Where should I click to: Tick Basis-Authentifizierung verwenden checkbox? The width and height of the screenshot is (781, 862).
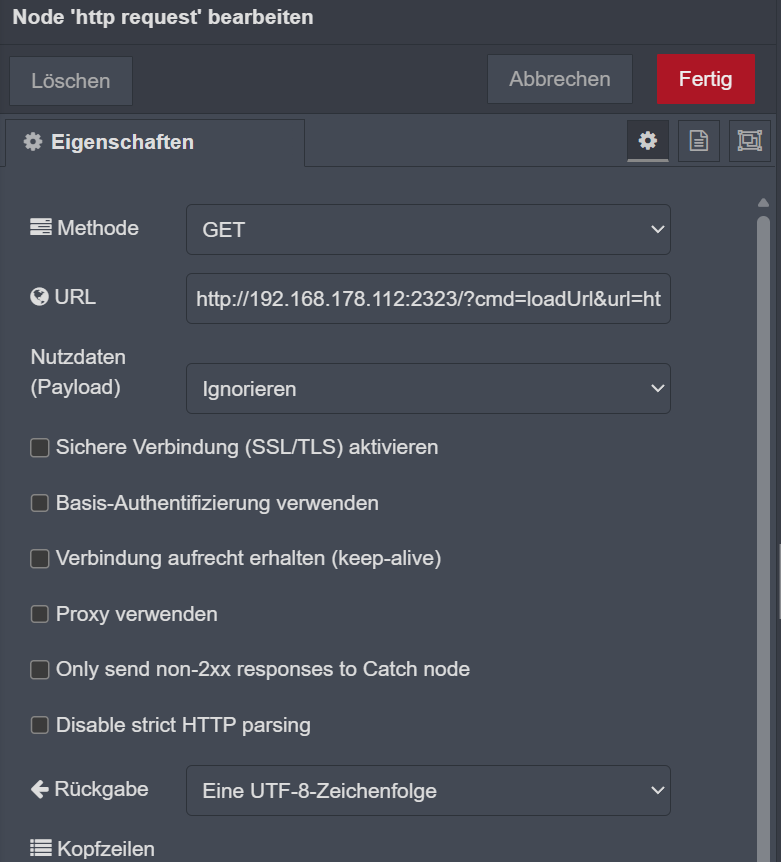click(x=40, y=503)
